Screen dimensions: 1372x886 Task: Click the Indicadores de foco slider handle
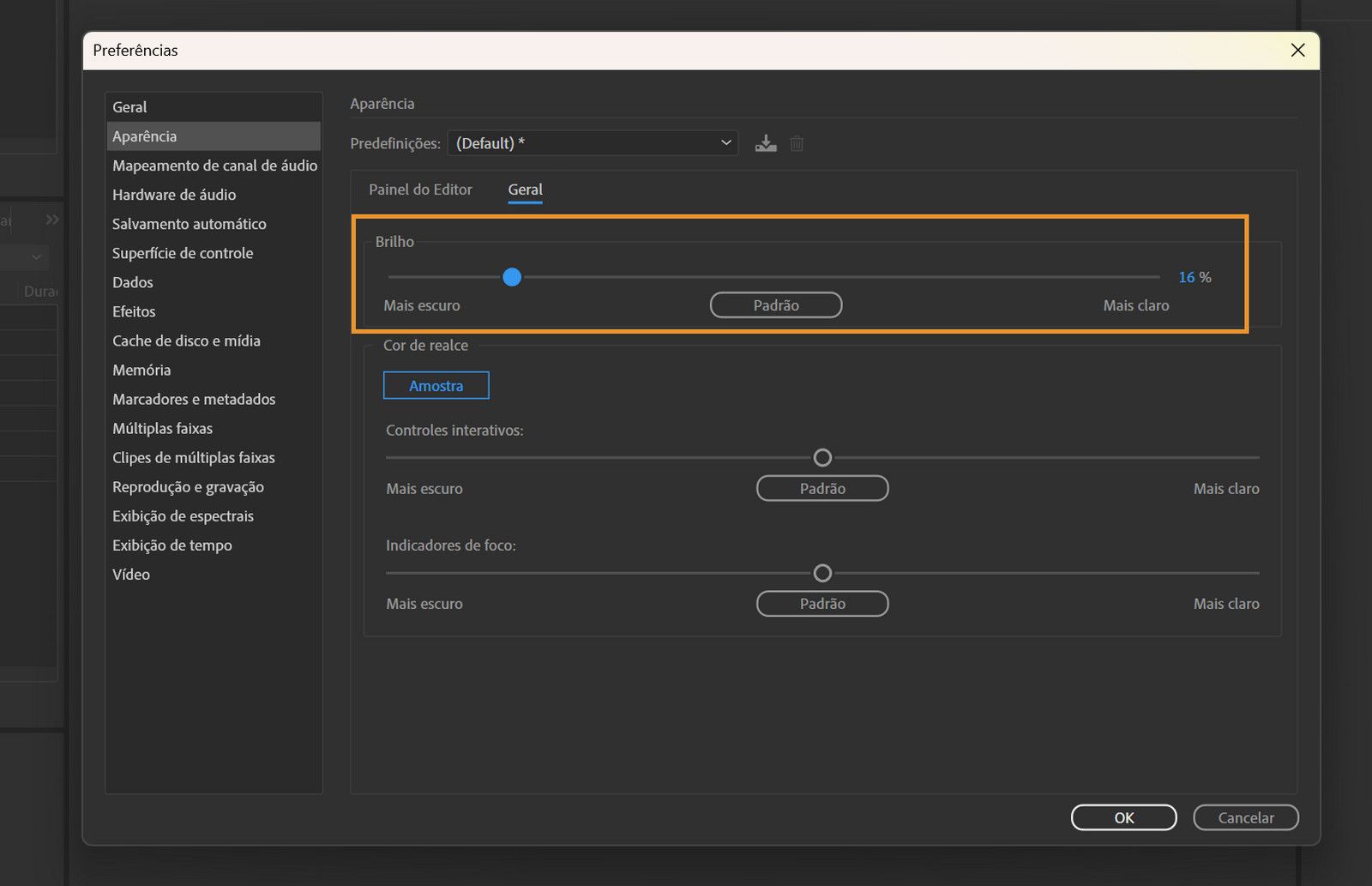tap(822, 573)
